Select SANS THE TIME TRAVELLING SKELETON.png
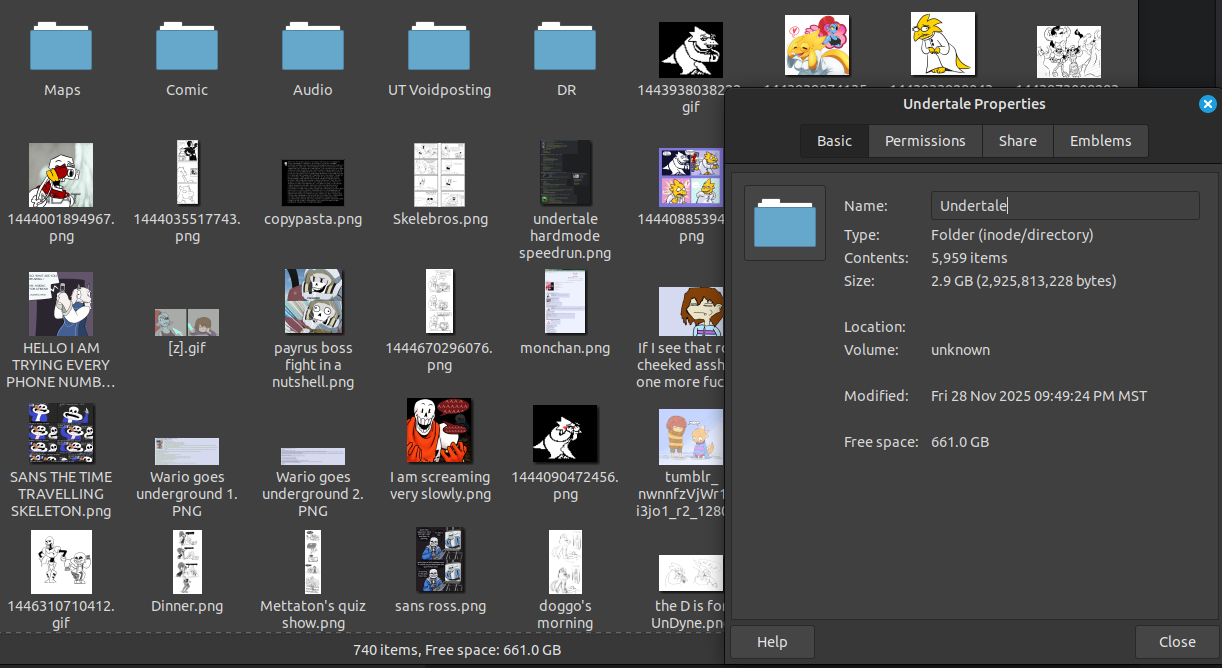 [x=61, y=433]
